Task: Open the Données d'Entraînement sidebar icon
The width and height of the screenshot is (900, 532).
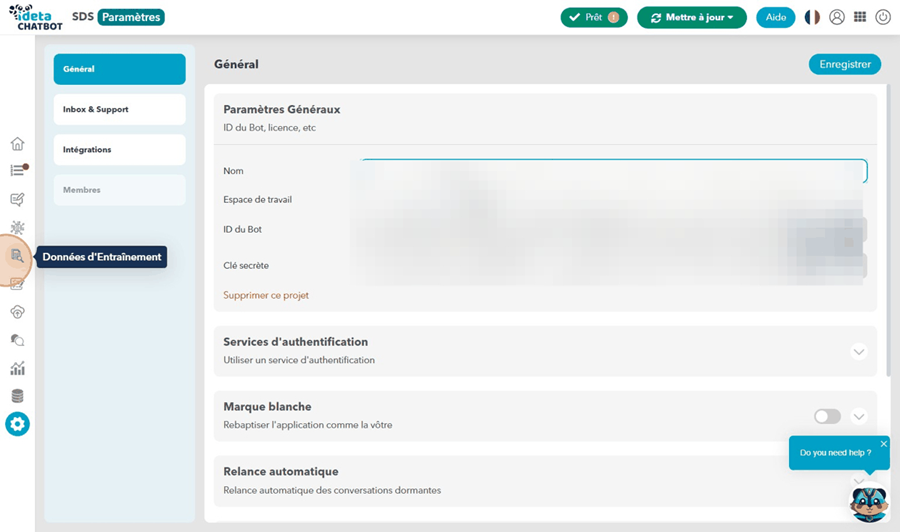Action: [17, 256]
